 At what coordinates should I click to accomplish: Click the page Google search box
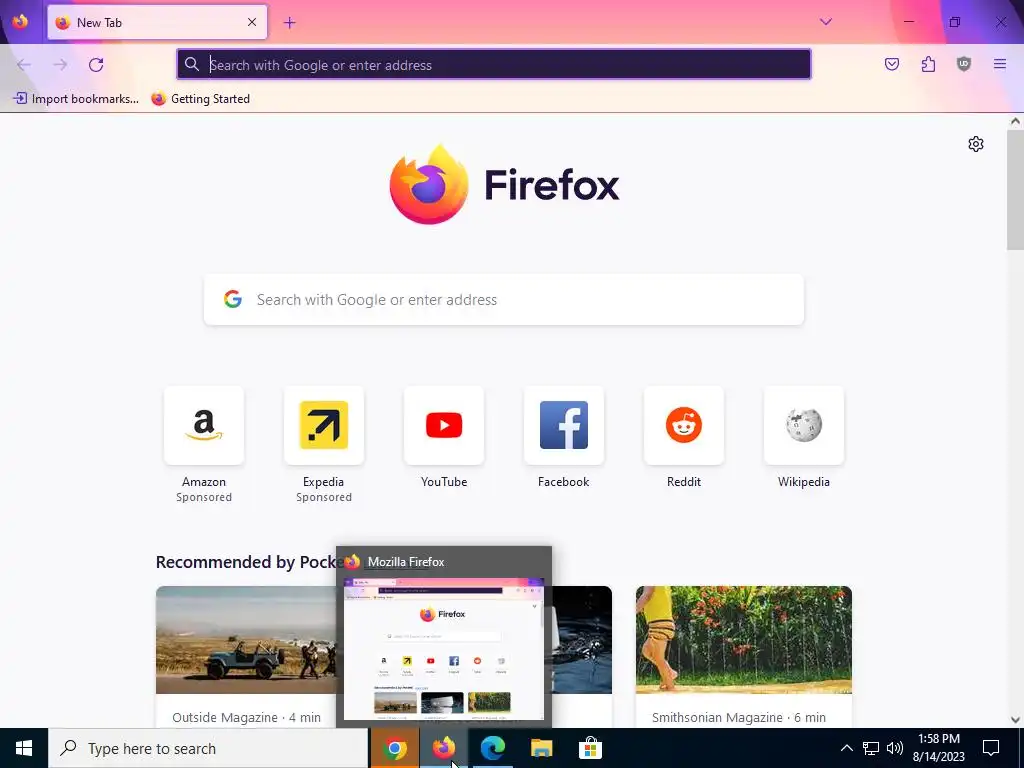[x=504, y=299]
